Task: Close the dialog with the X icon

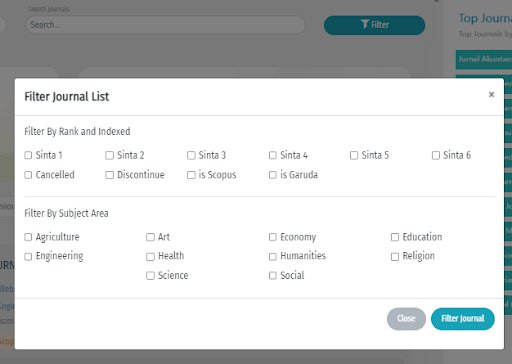Action: 491,95
